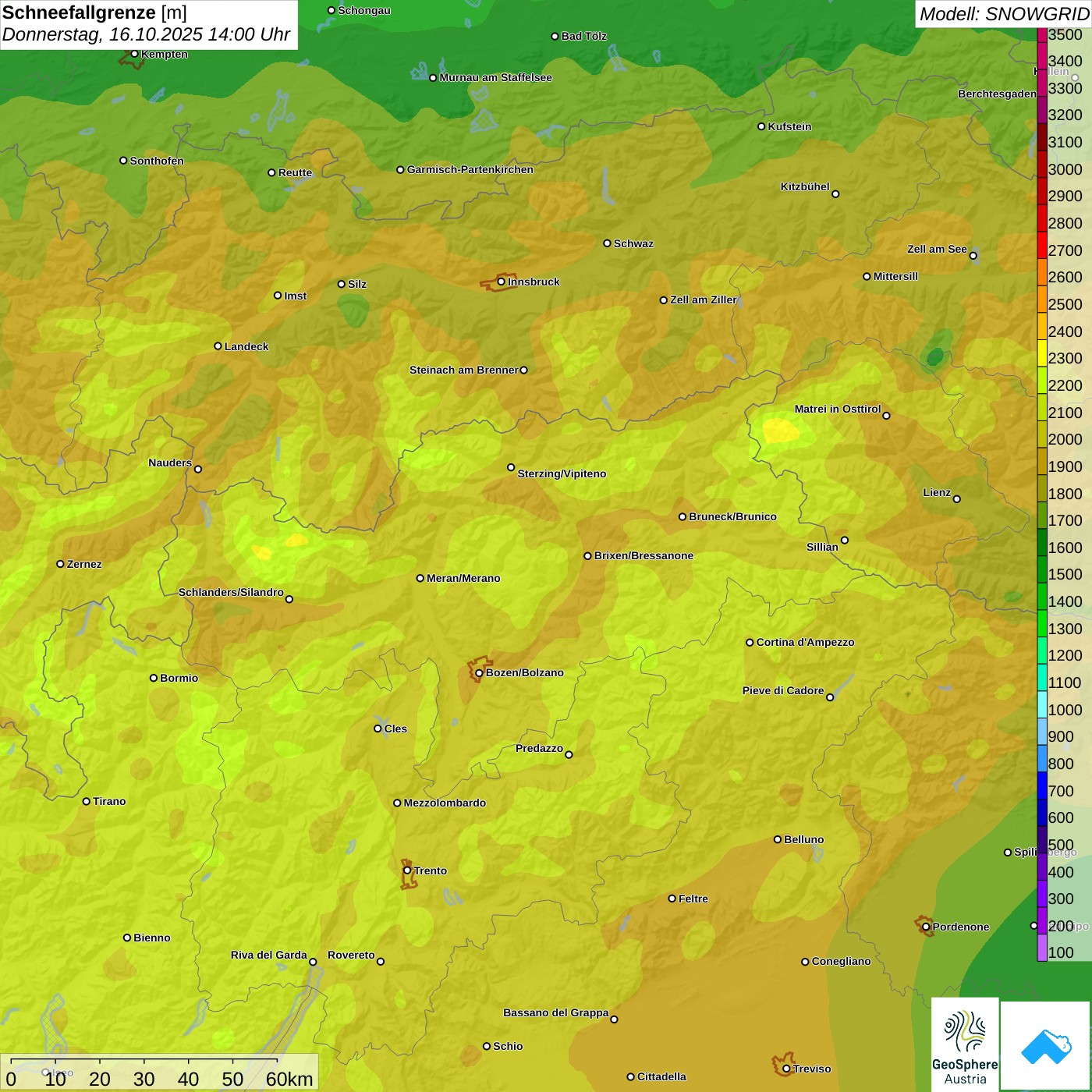
Task: Select the Cortina d'Ampezzo marker dot
Action: coord(750,643)
